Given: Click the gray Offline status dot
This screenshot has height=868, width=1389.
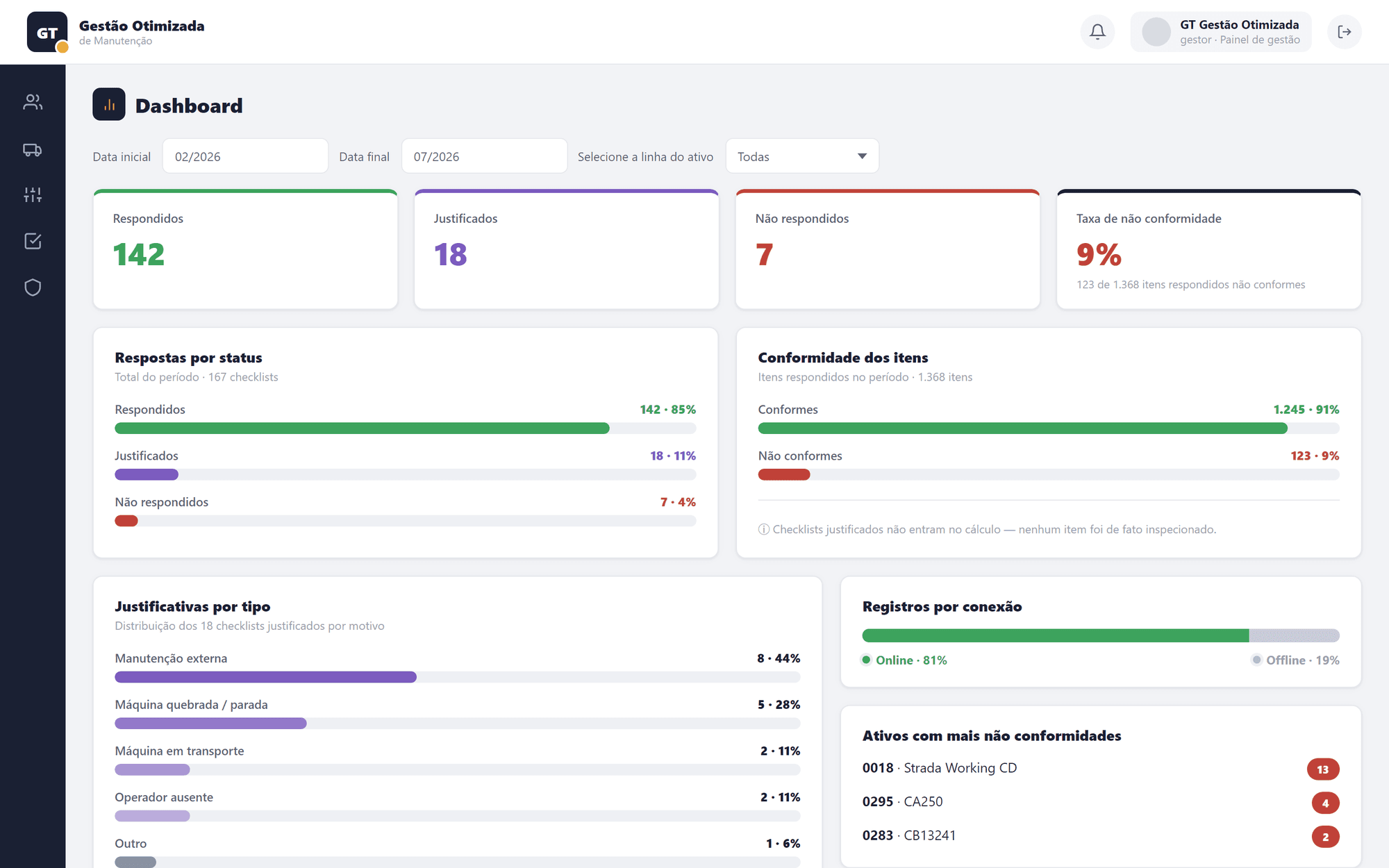Looking at the screenshot, I should pos(1256,660).
